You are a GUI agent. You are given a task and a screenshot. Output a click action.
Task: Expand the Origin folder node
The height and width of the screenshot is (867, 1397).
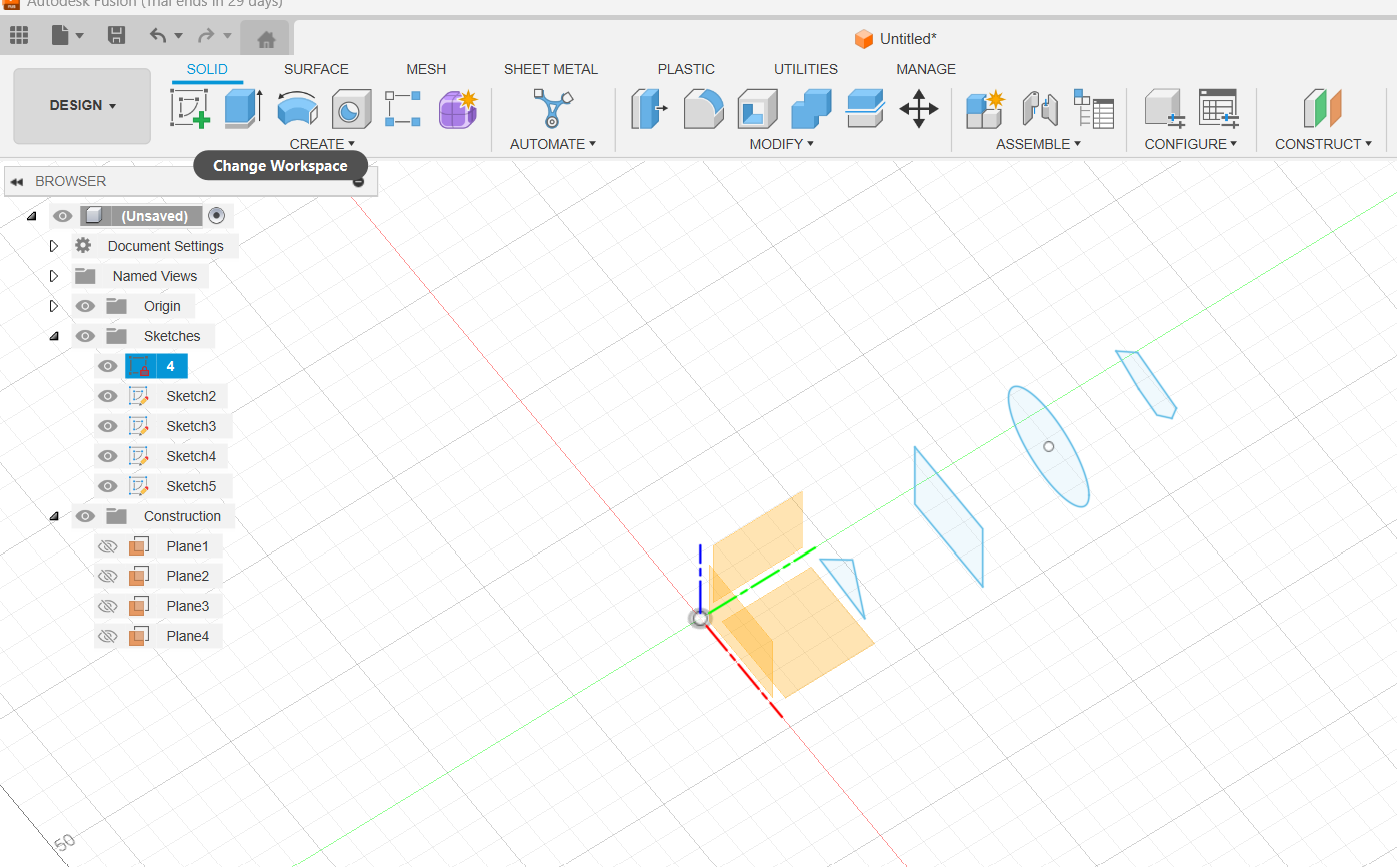point(54,306)
